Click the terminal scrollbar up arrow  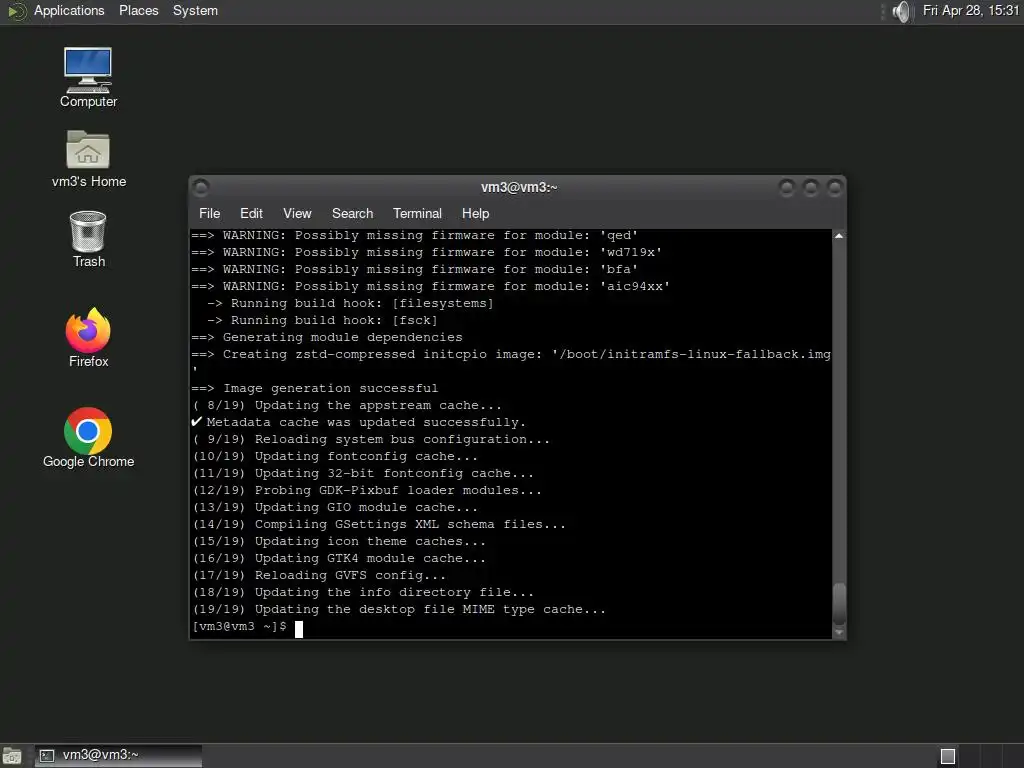tap(839, 236)
